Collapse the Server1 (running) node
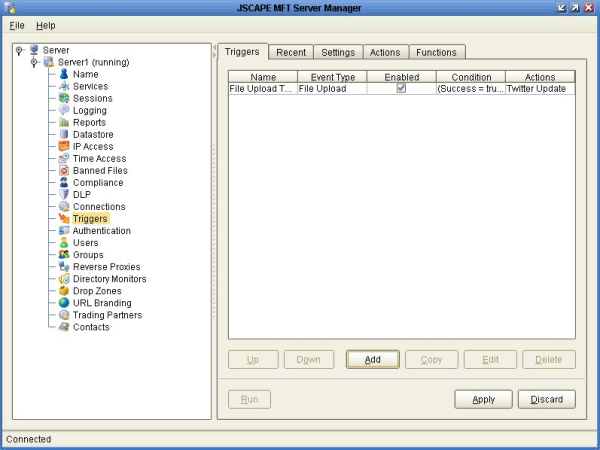Screen dimensions: 600x450 click(x=33, y=62)
